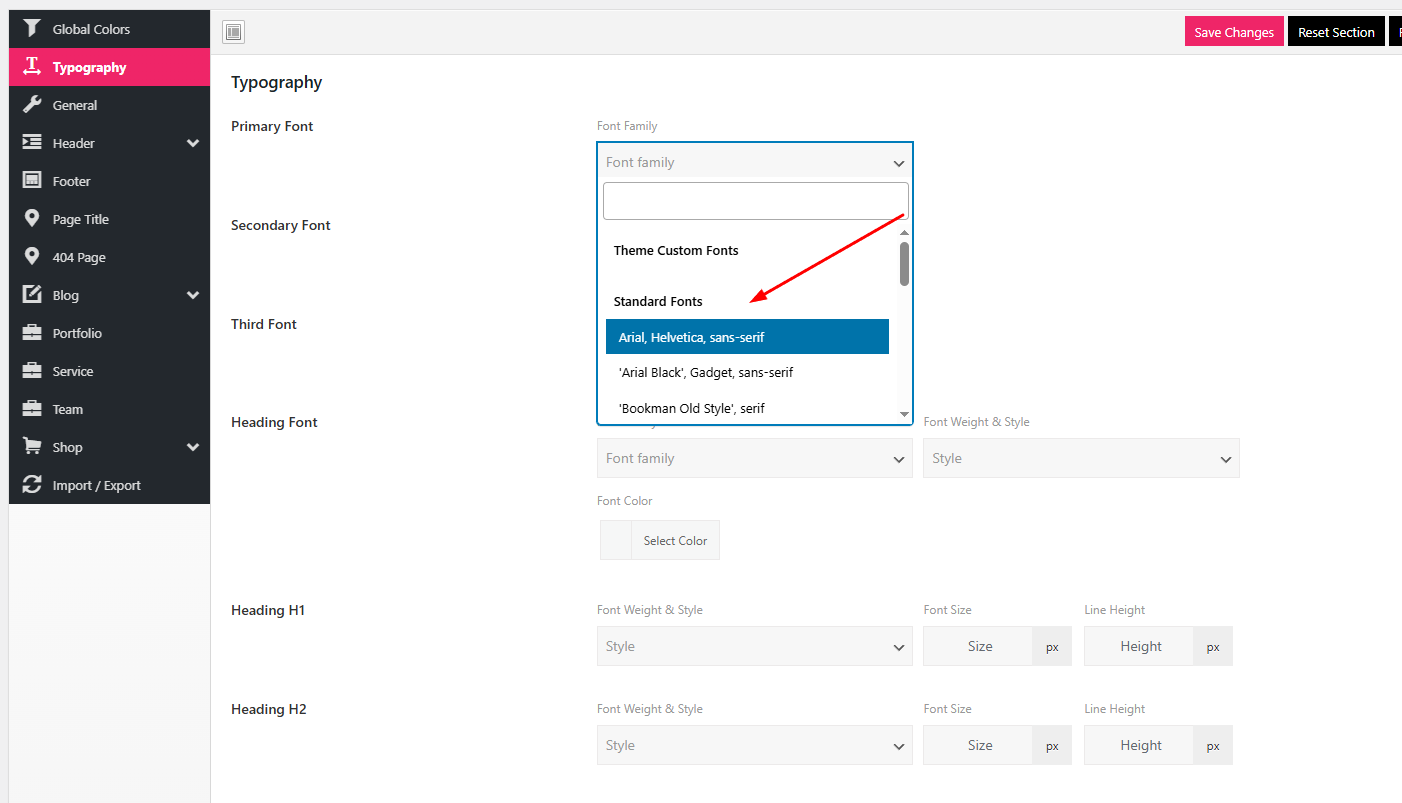The image size is (1402, 803).
Task: Select 'Arial Black', Gadget, sans-serif option
Action: tap(747, 372)
